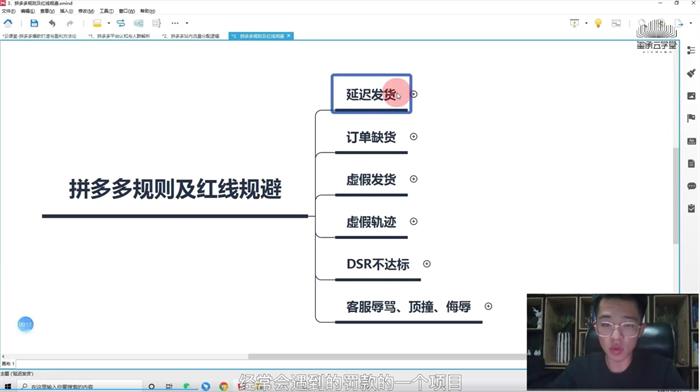Click the vertical scrollbar thumb of the canvas
Screen dimensions: 700x392
(x=676, y=196)
